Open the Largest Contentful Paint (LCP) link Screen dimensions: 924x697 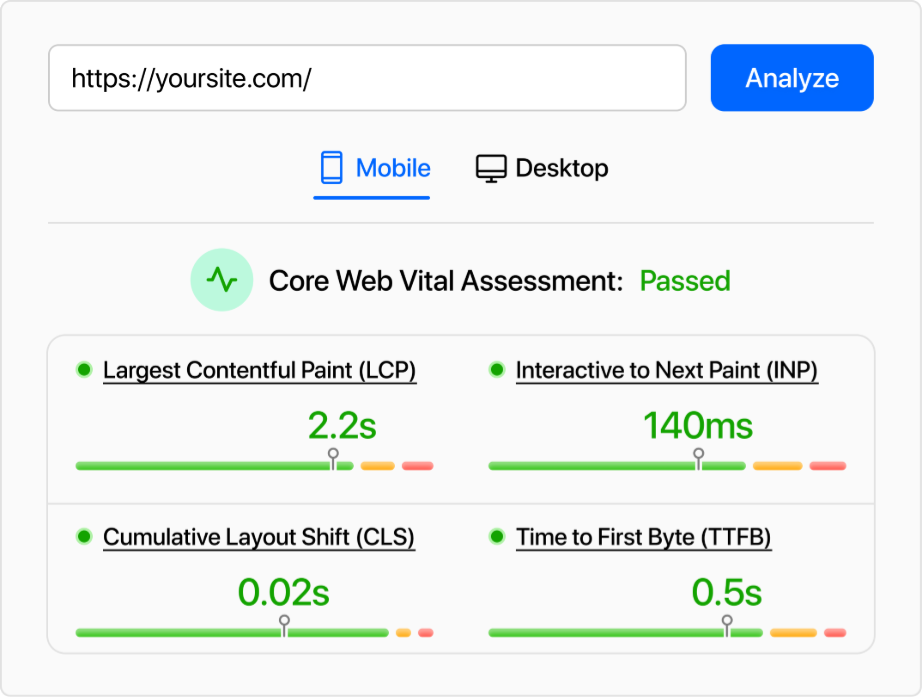click(x=259, y=371)
